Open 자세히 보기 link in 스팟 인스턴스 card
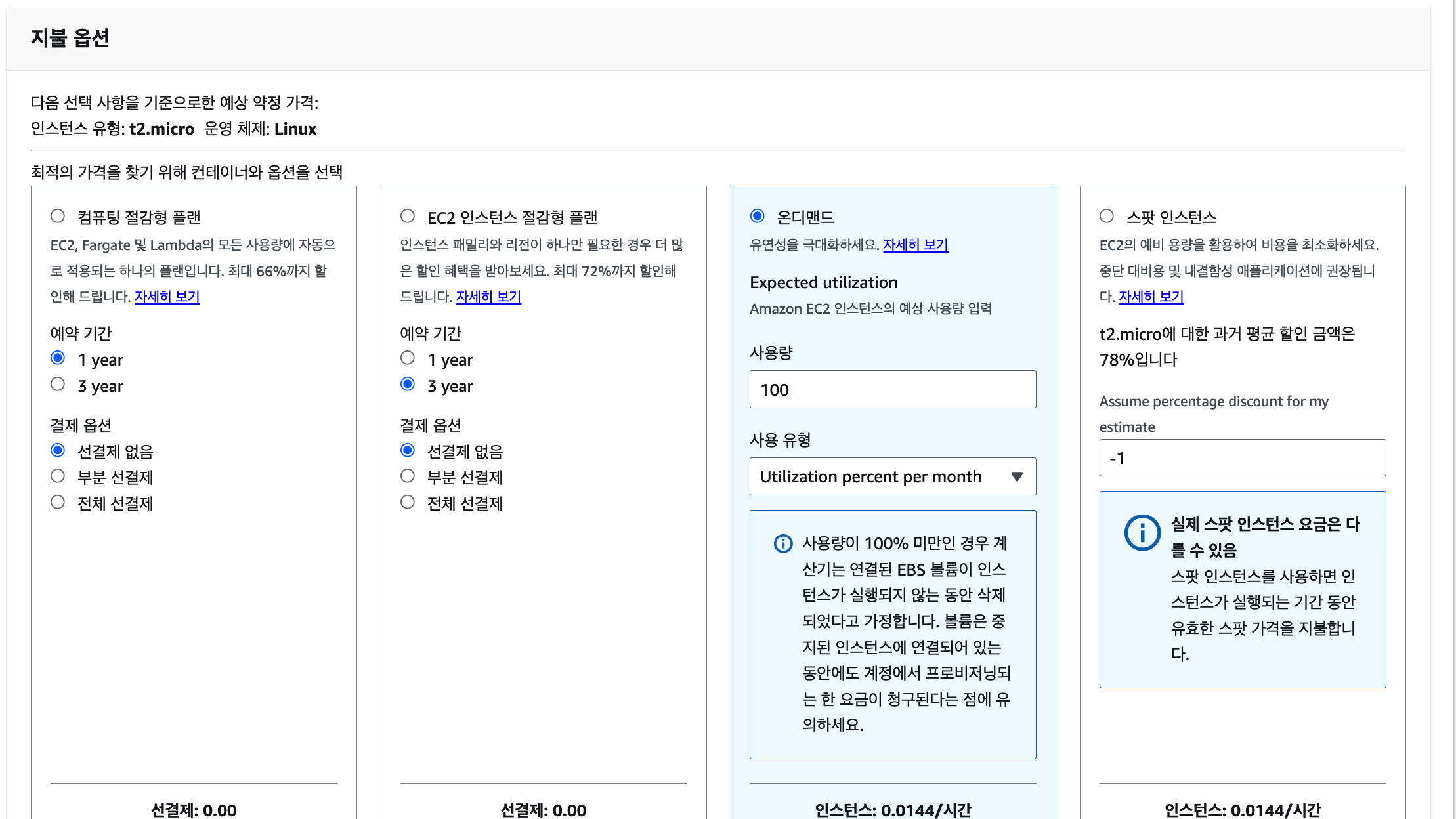1456x819 pixels. point(1151,297)
